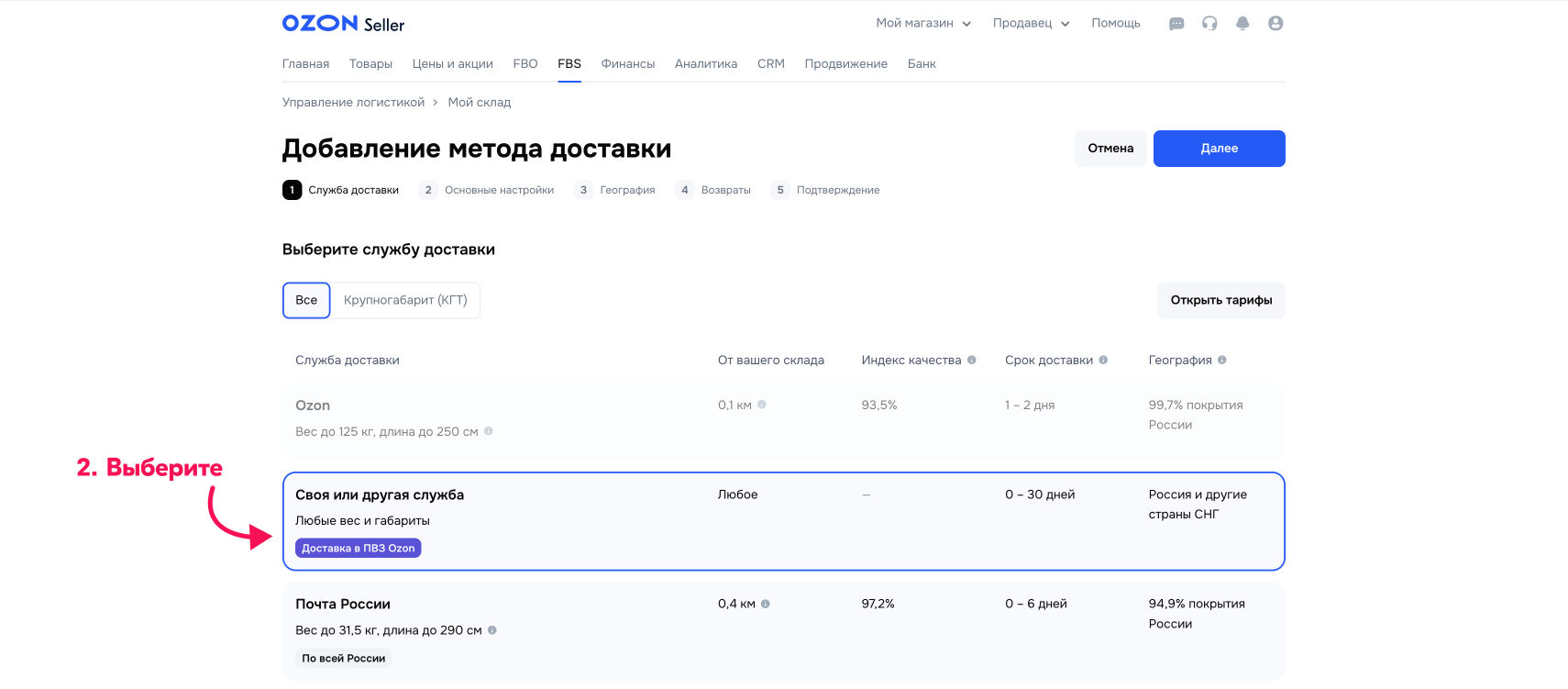Viewport: 1568px width, 689px height.
Task: Select the Все filter
Action: pos(306,300)
